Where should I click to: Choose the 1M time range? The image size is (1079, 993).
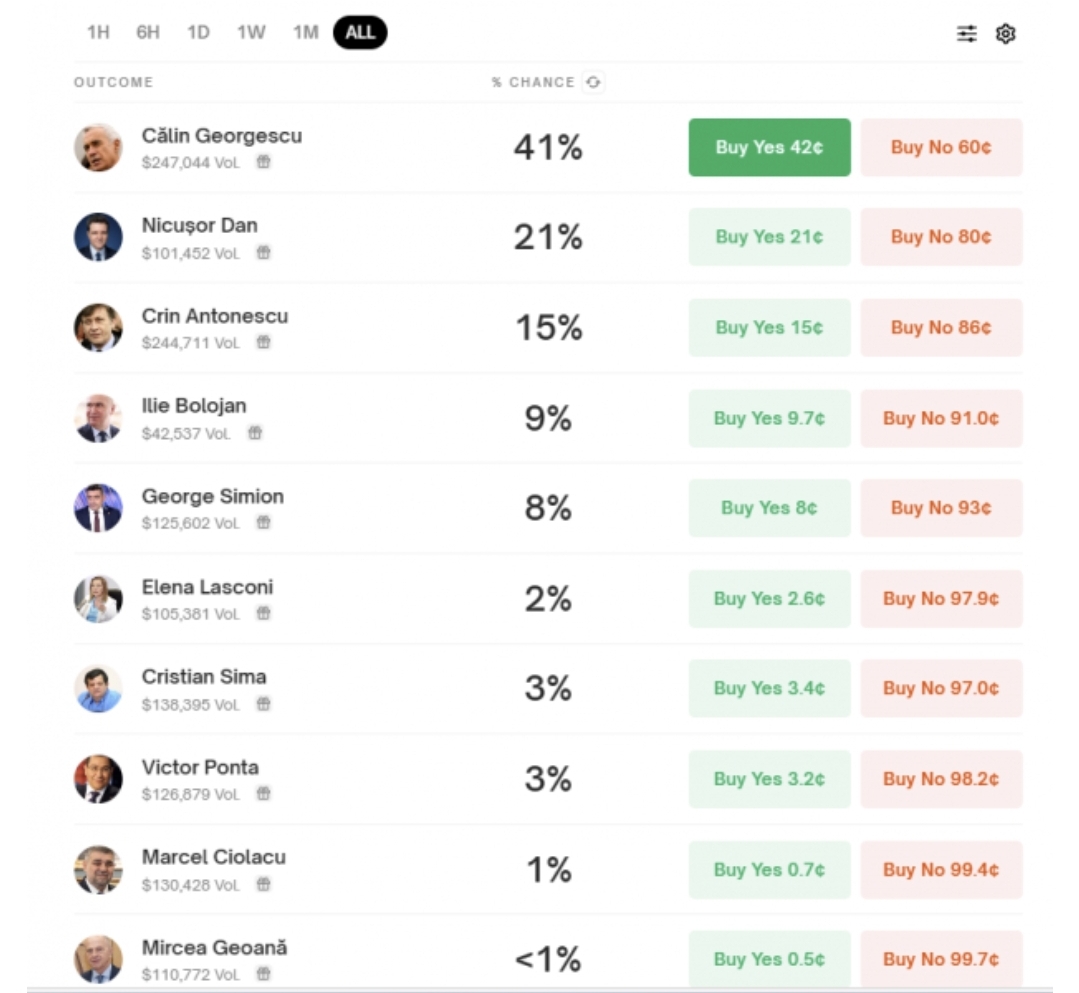[x=305, y=33]
